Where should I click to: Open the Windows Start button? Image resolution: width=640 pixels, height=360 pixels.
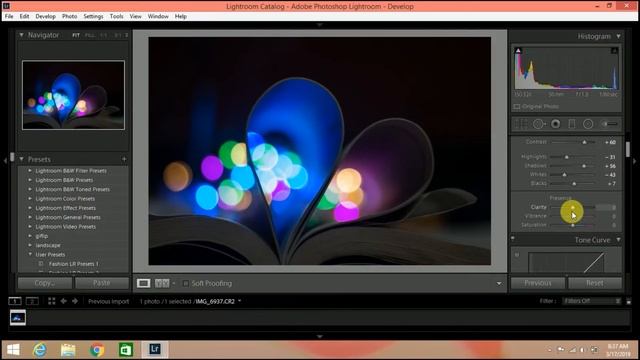tap(13, 350)
